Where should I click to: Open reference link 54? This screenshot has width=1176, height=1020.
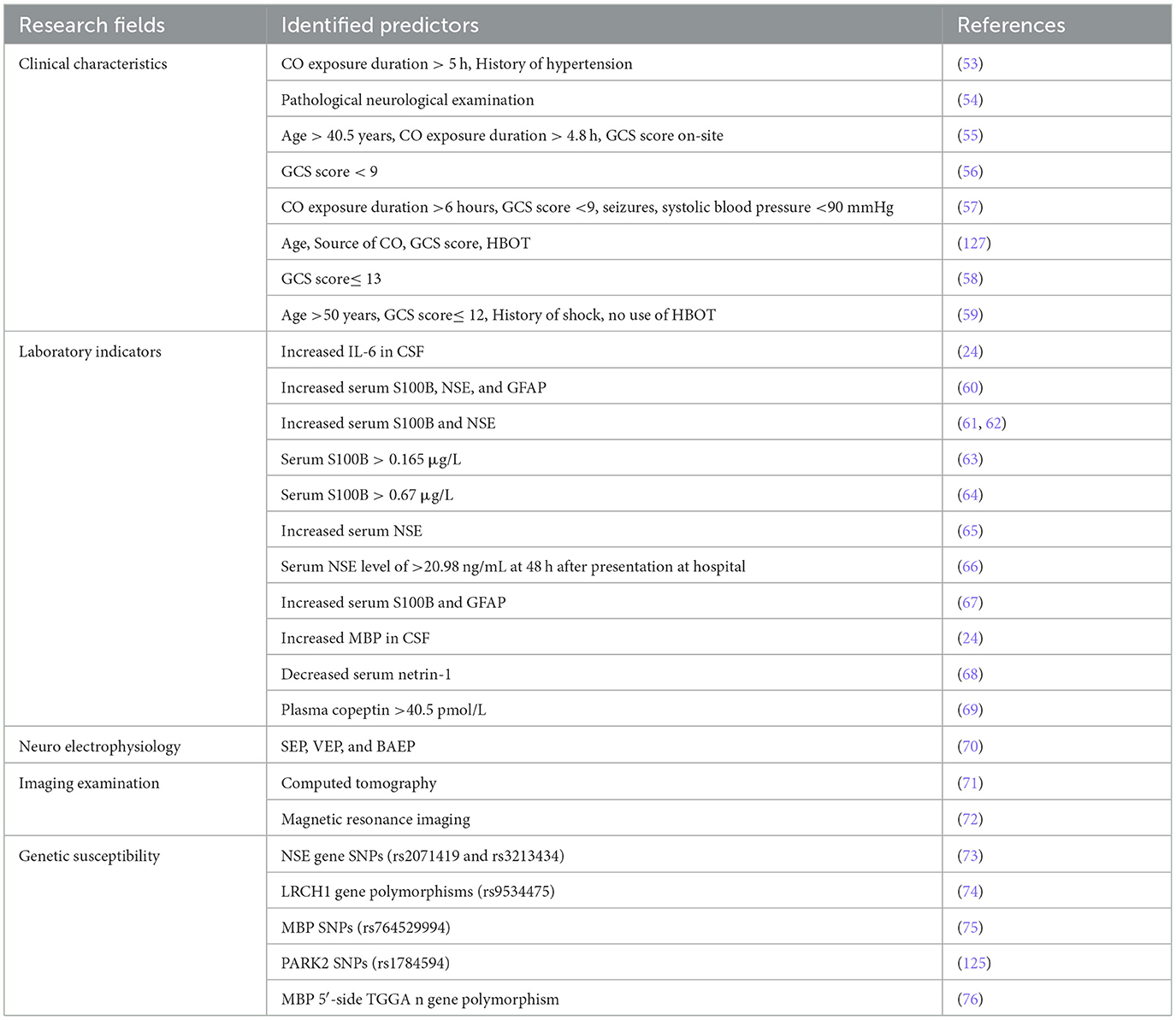[970, 100]
